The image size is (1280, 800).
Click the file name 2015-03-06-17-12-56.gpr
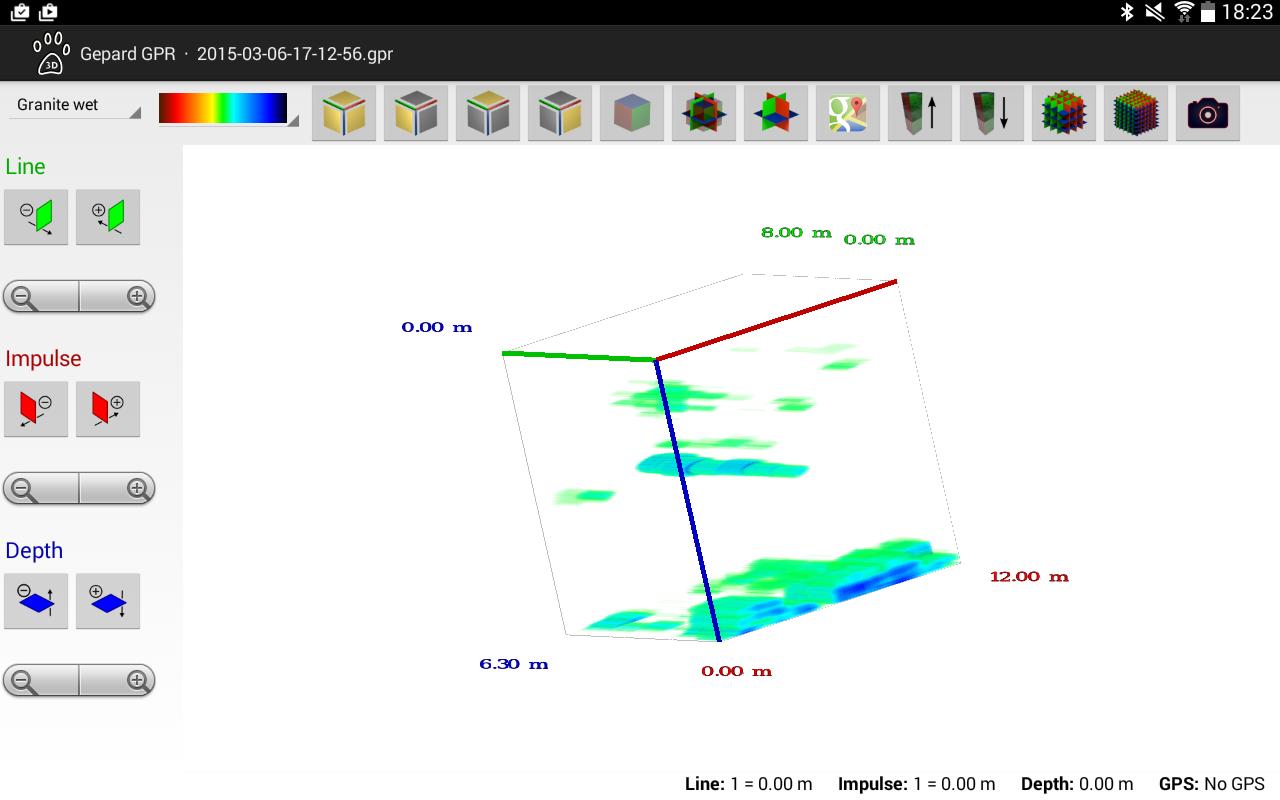click(295, 54)
